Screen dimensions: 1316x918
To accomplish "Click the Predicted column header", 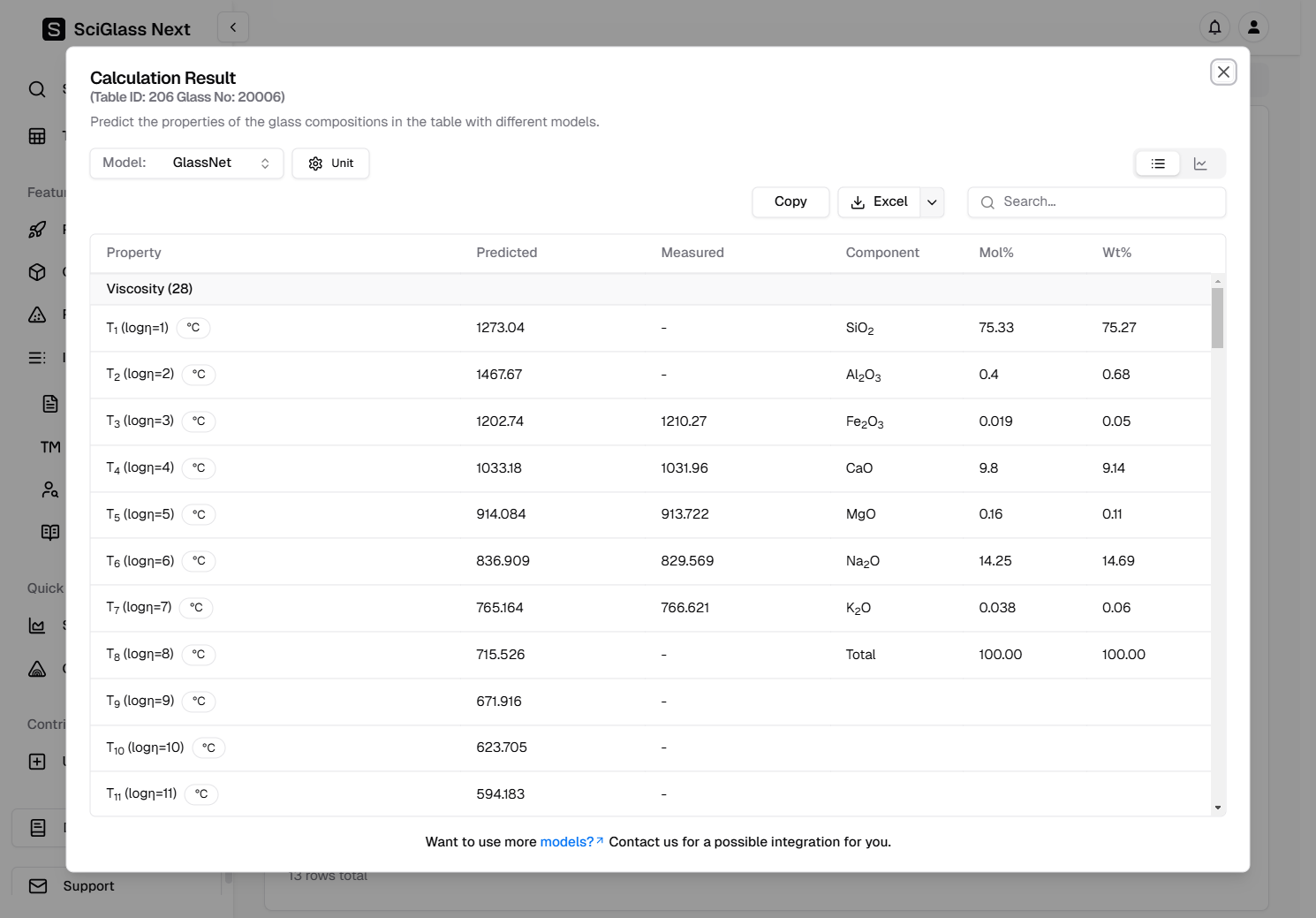I will pos(506,253).
